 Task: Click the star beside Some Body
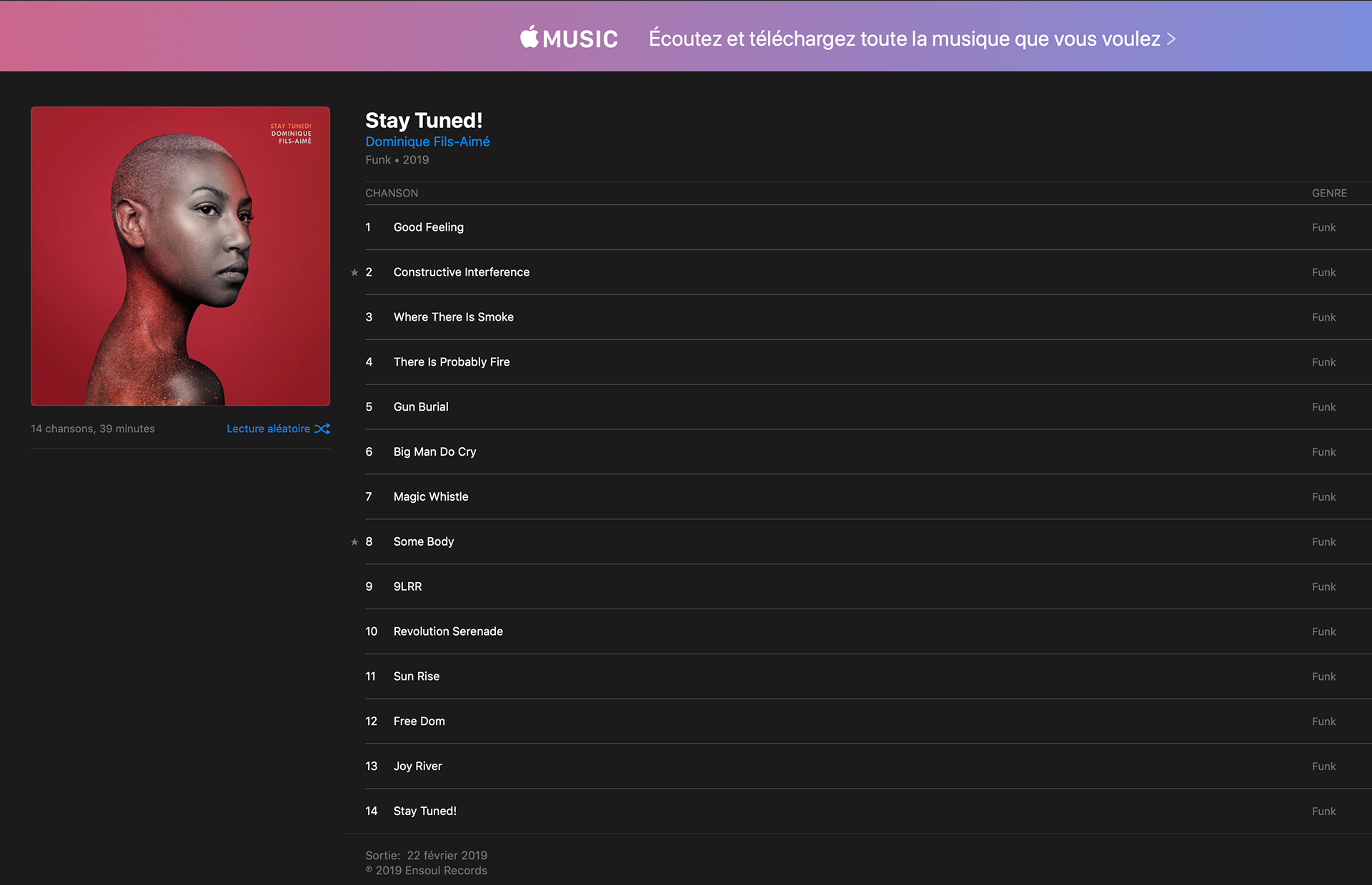[354, 541]
